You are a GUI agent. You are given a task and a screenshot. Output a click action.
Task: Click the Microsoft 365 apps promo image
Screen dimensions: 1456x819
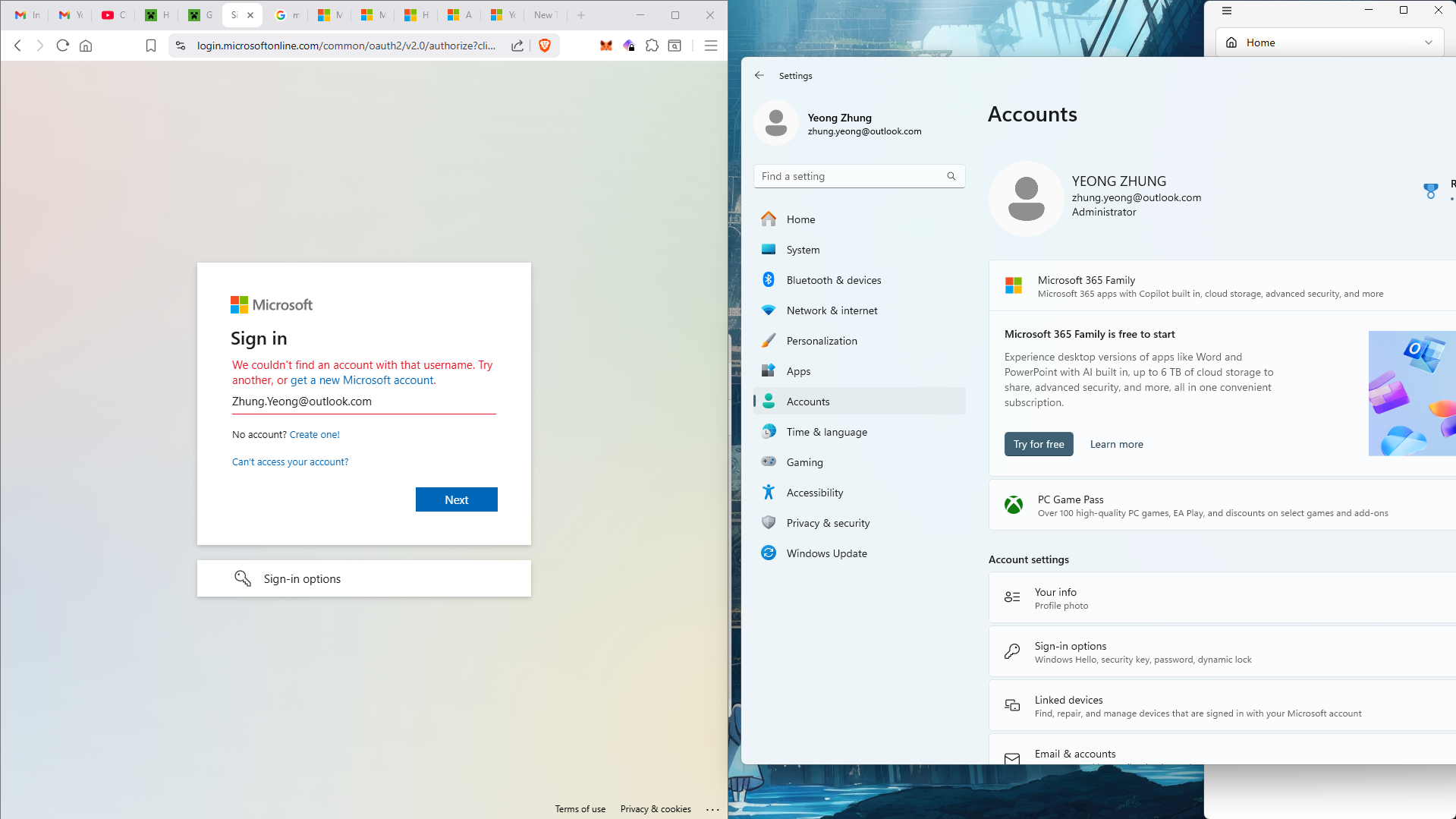pos(1412,393)
